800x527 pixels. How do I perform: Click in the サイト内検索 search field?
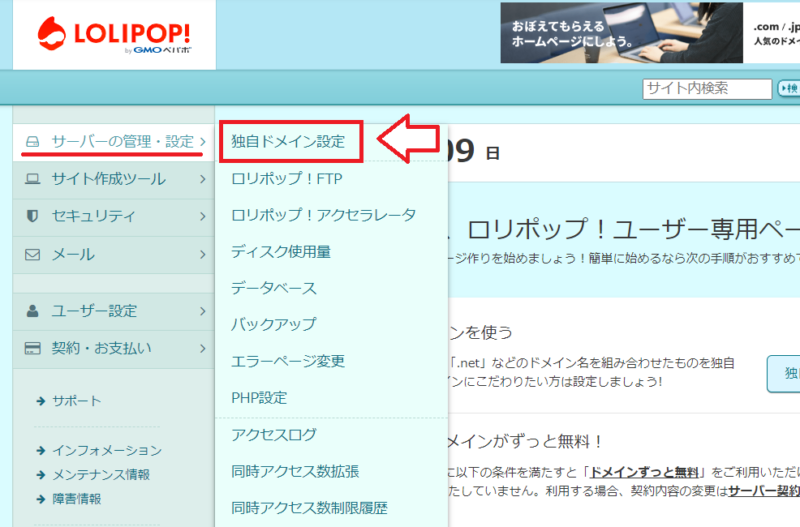point(706,89)
